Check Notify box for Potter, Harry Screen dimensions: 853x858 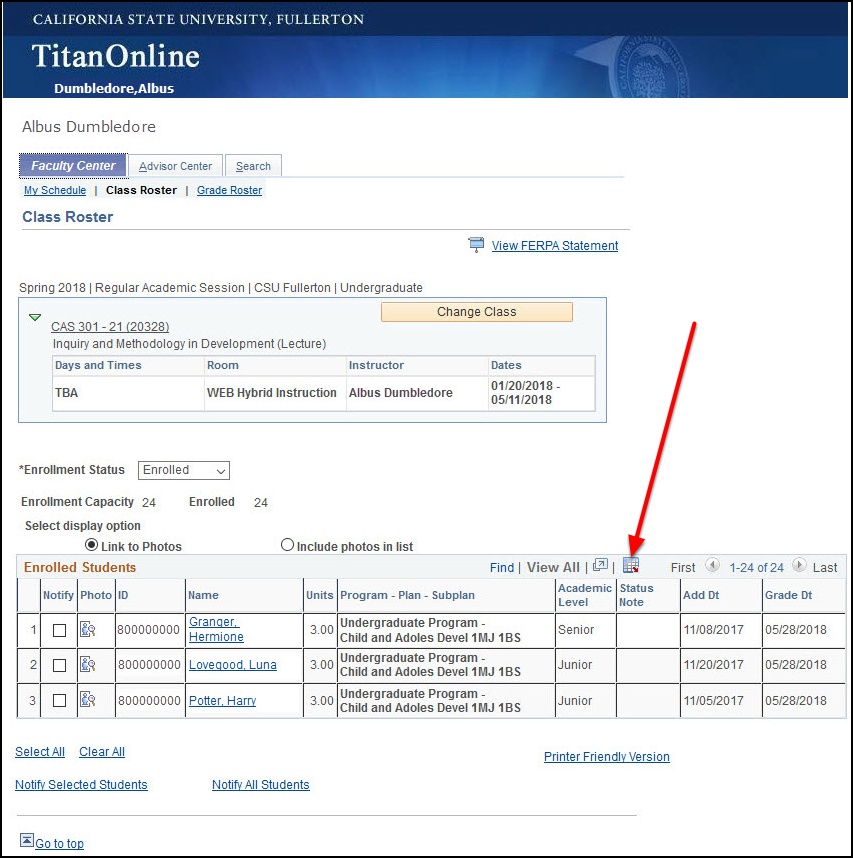coord(60,700)
